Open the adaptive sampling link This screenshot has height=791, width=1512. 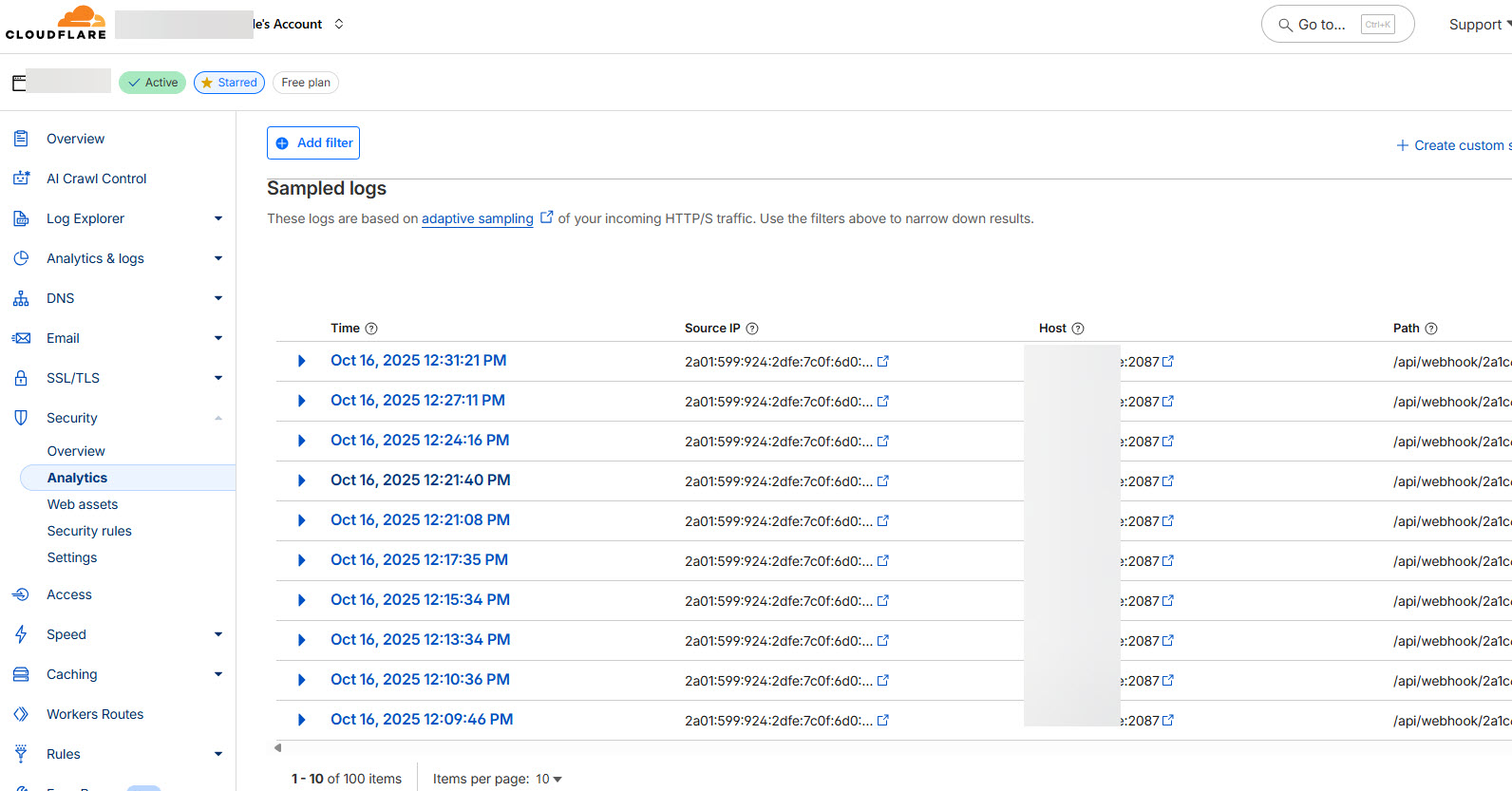pyautogui.click(x=477, y=218)
